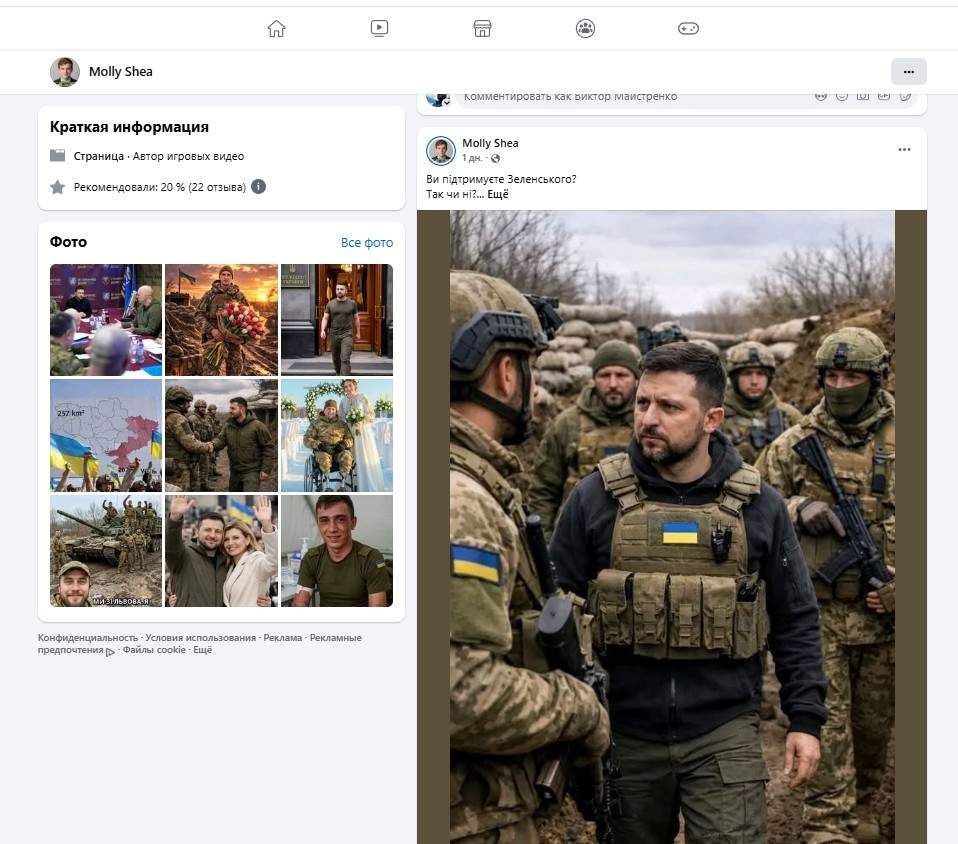The height and width of the screenshot is (844, 958).
Task: Open the post's three-dot options menu
Action: tap(904, 150)
